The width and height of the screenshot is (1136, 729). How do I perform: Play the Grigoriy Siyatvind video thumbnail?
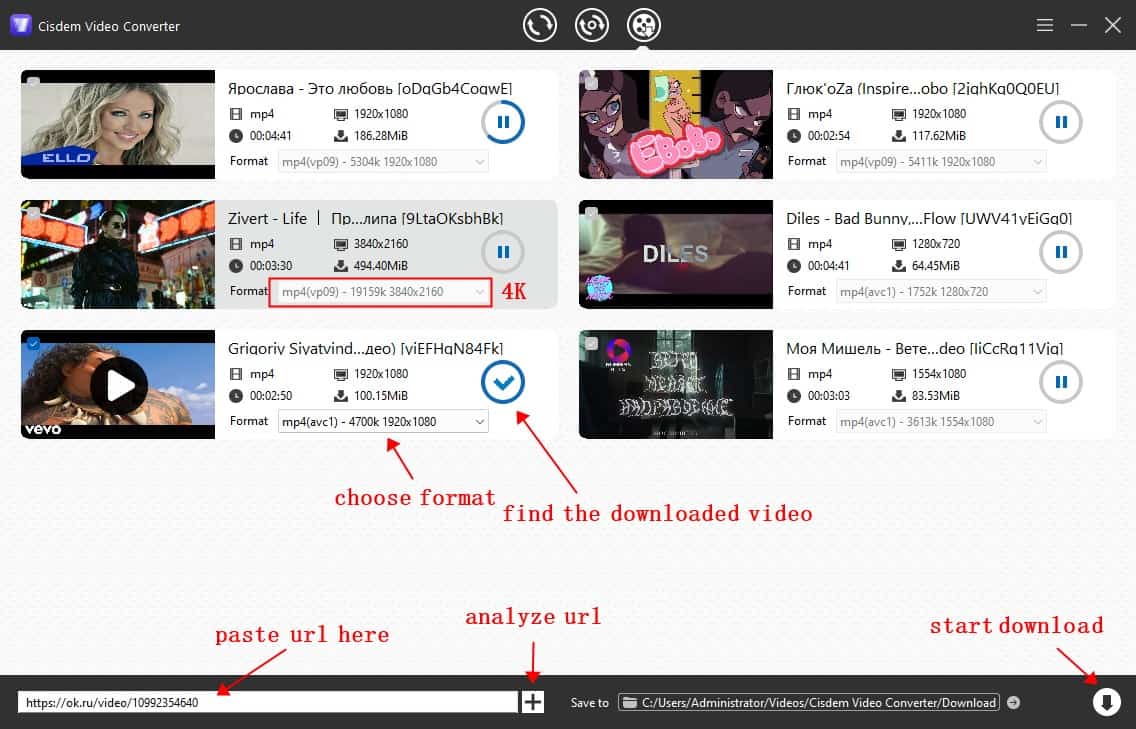(119, 386)
